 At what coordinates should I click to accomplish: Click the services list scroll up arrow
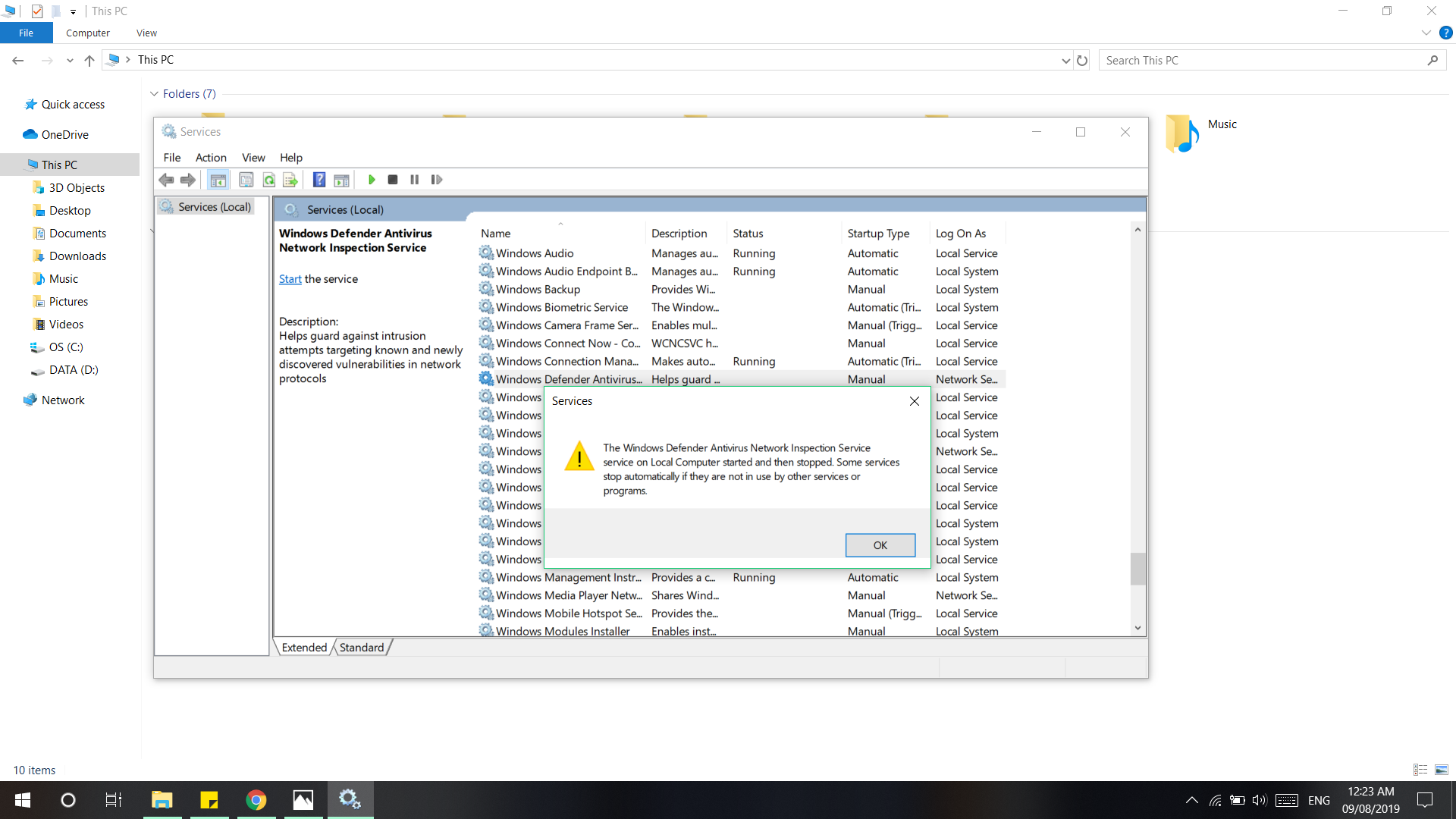1137,230
